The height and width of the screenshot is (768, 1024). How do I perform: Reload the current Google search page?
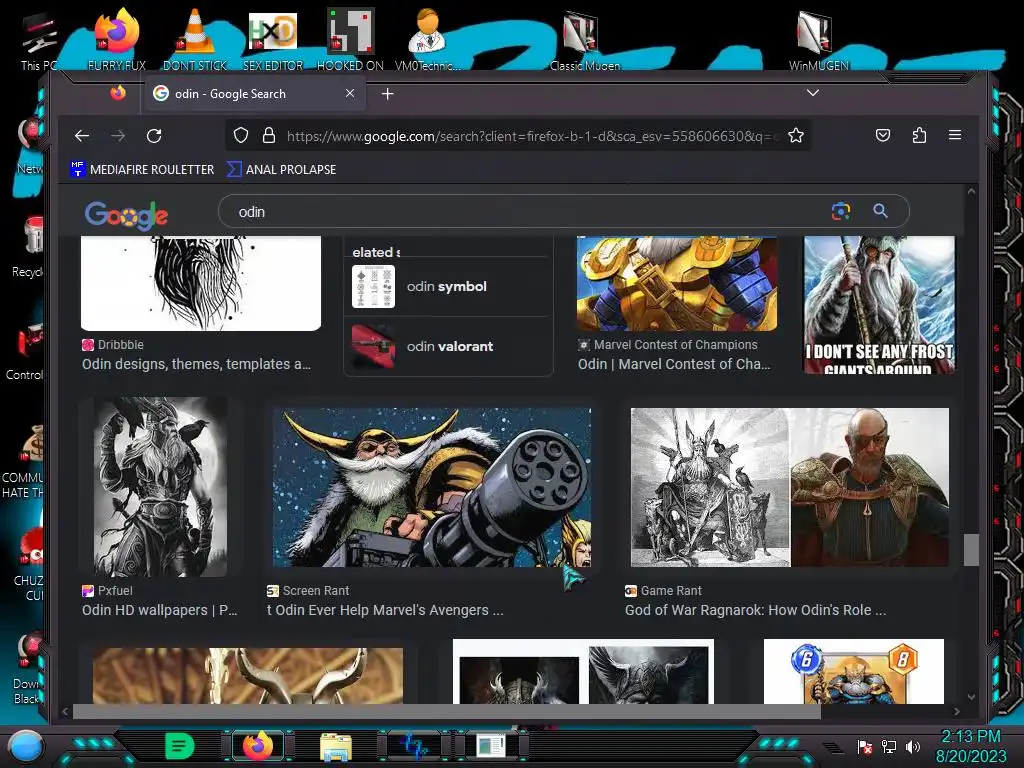154,136
